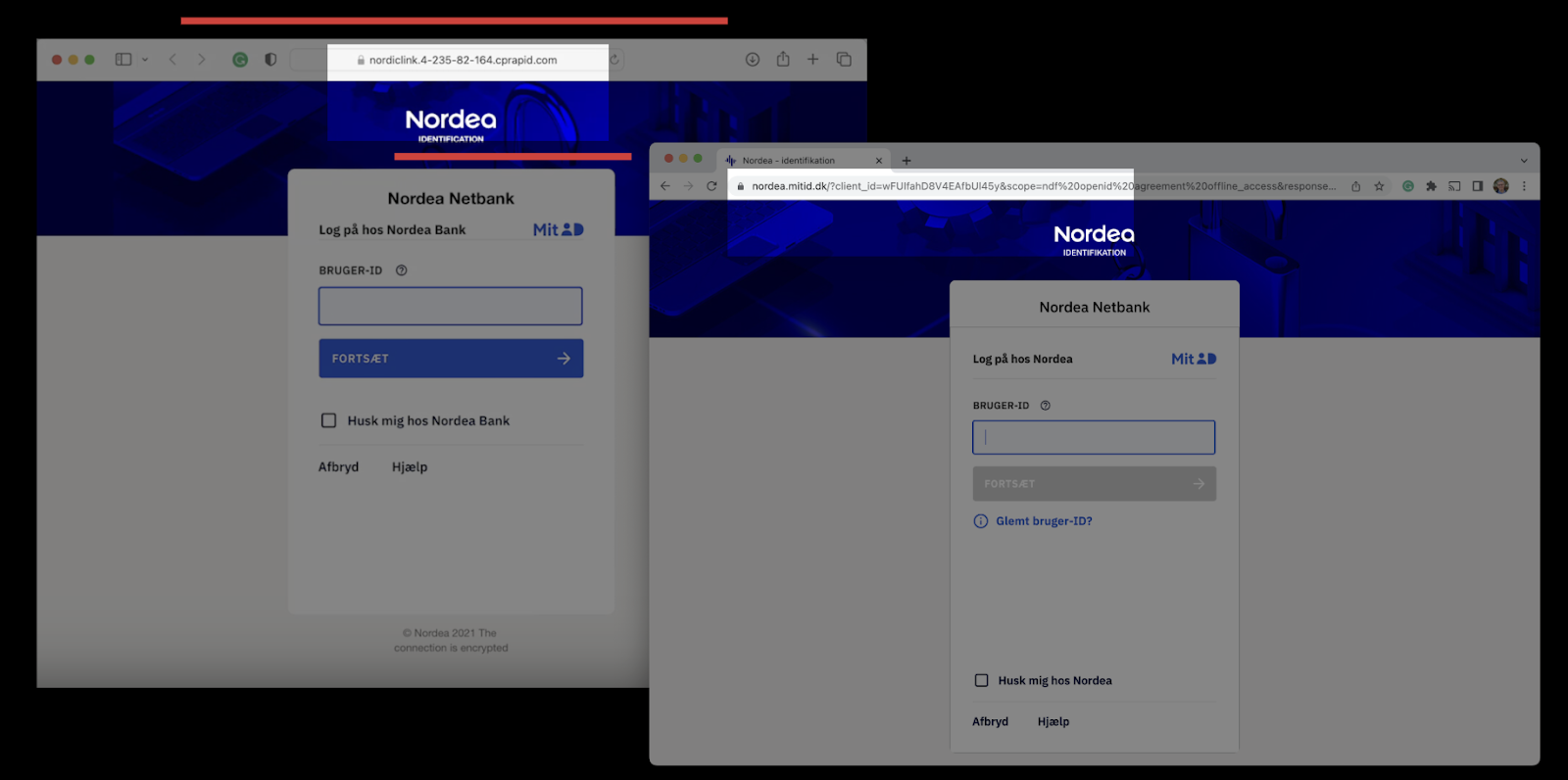Click 'Log på hos Nordea Bank' text
1568x780 pixels.
pyautogui.click(x=392, y=230)
